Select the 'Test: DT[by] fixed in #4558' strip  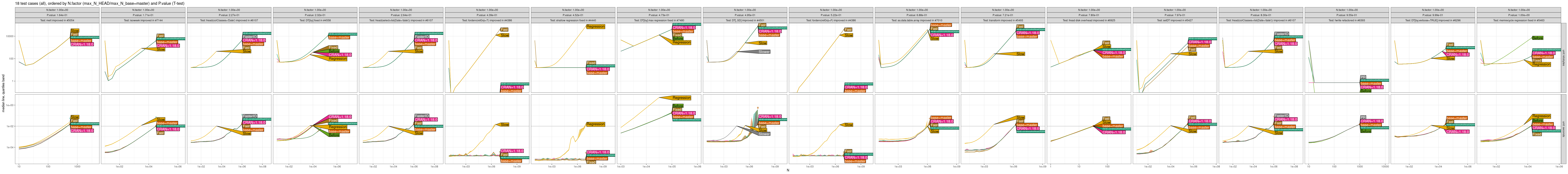click(x=315, y=20)
